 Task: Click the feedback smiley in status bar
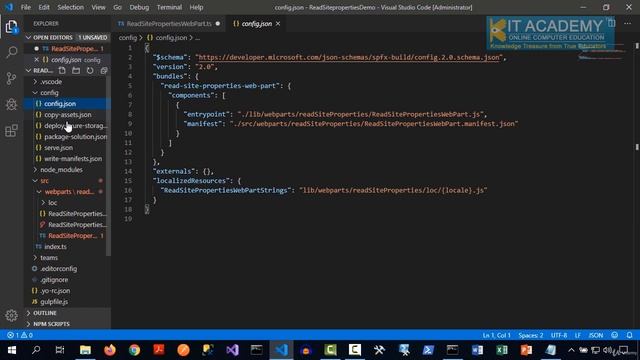pos(615,335)
